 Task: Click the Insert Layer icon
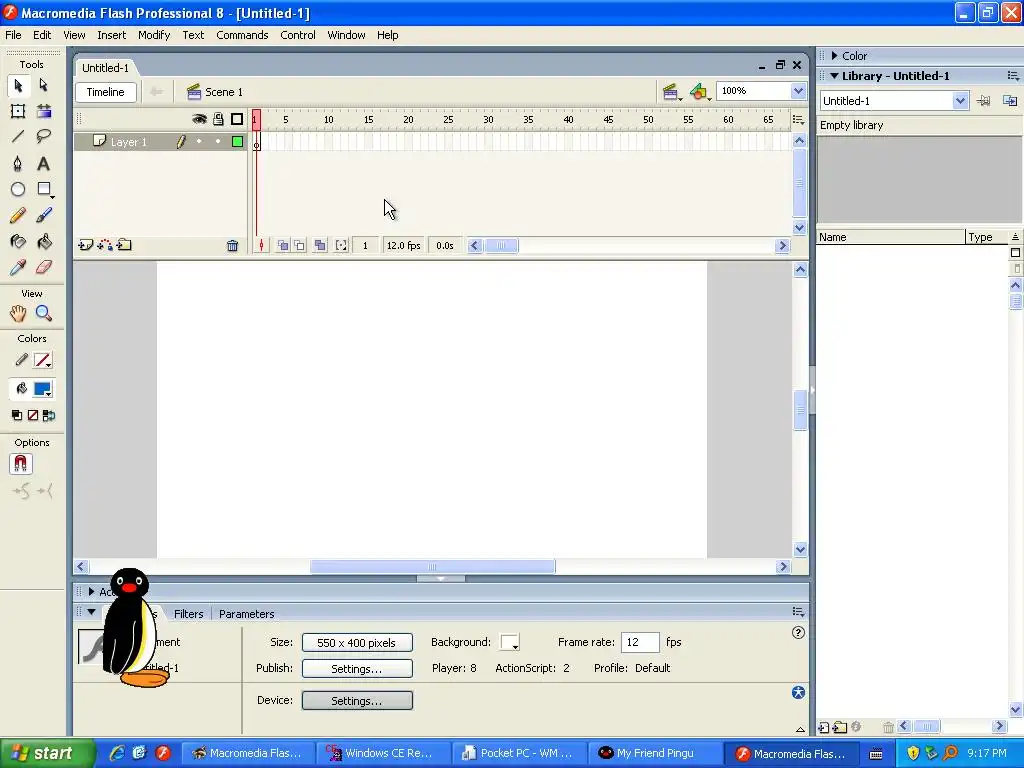coord(86,245)
